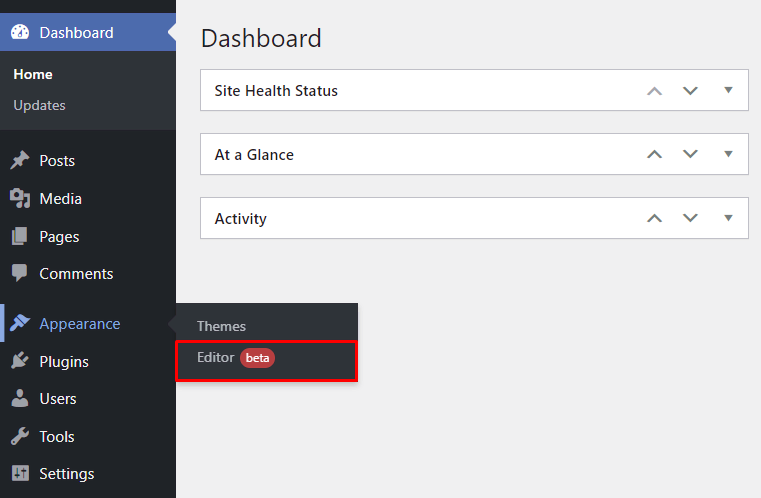Go to the Updates page
761x498 pixels.
(40, 105)
